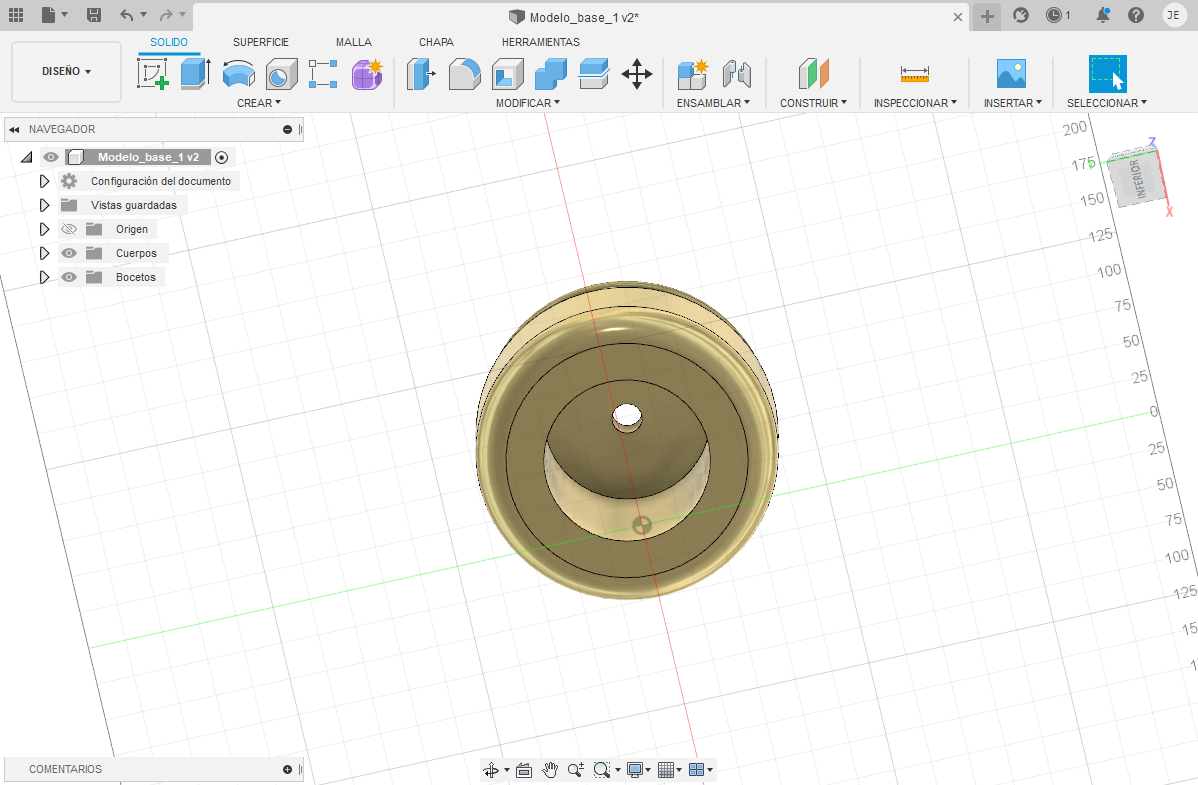
Task: Select the Fillet tool
Action: click(x=465, y=74)
